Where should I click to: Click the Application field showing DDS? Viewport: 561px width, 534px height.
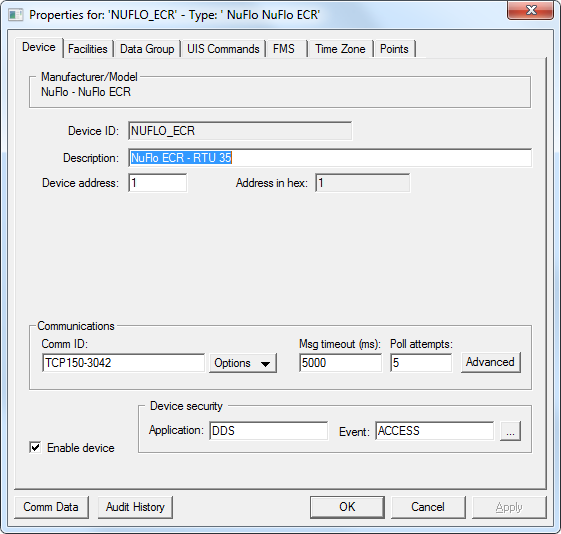click(268, 431)
